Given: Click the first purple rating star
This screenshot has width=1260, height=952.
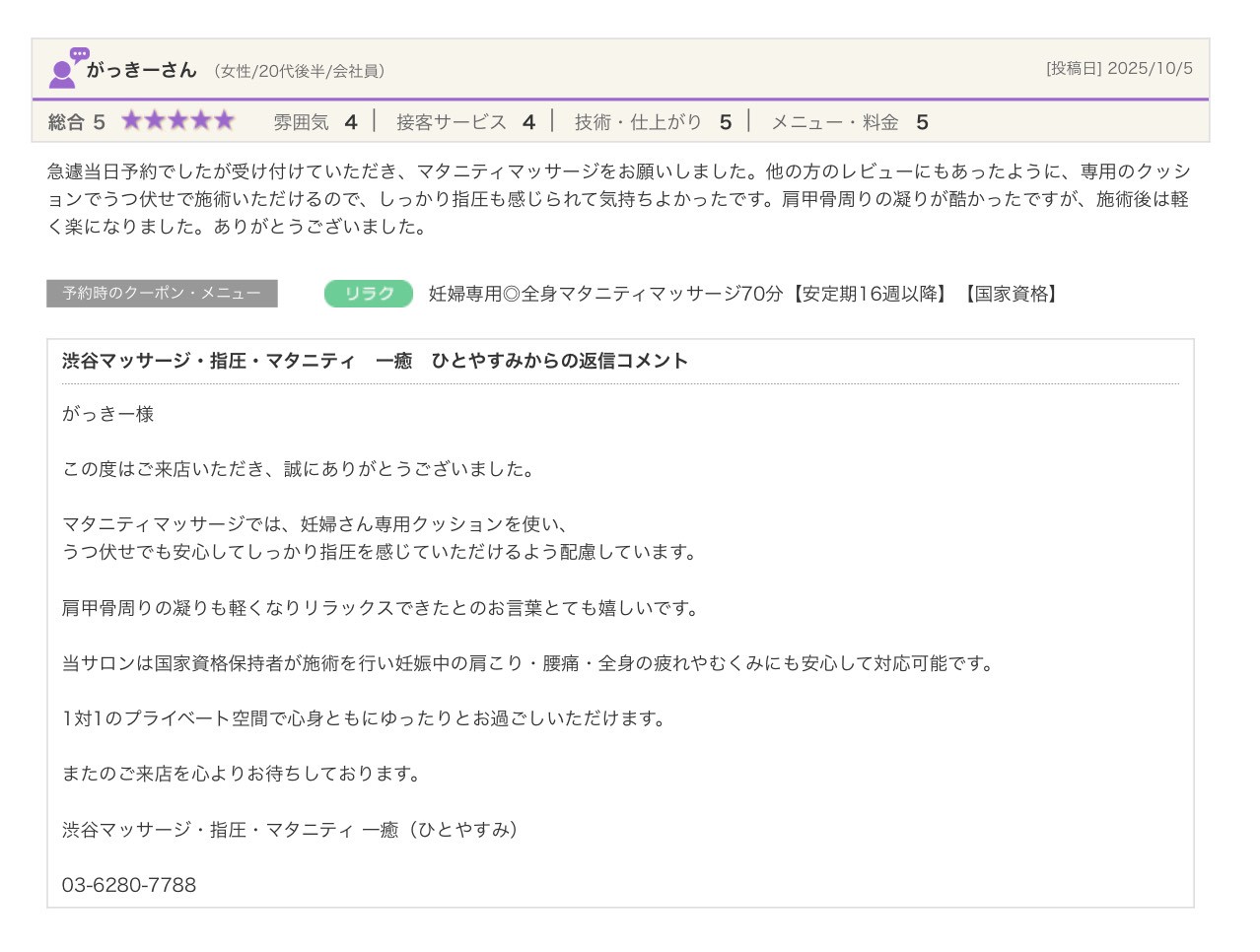Looking at the screenshot, I should click(x=131, y=121).
